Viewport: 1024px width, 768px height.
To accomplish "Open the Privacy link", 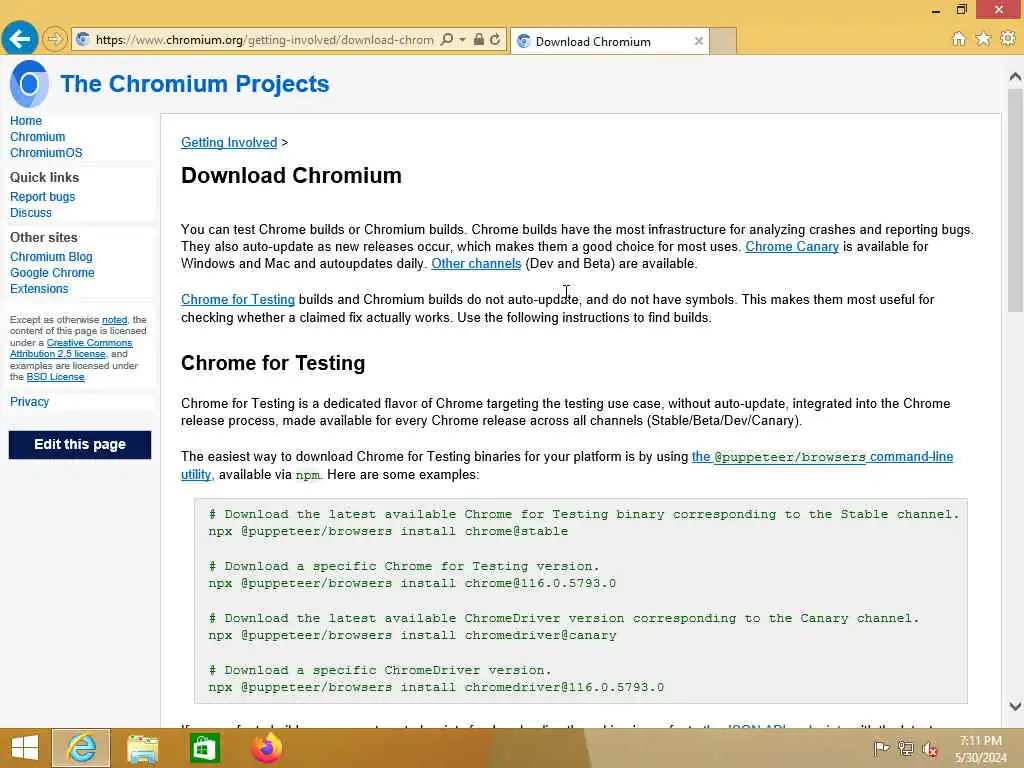I will tap(29, 402).
